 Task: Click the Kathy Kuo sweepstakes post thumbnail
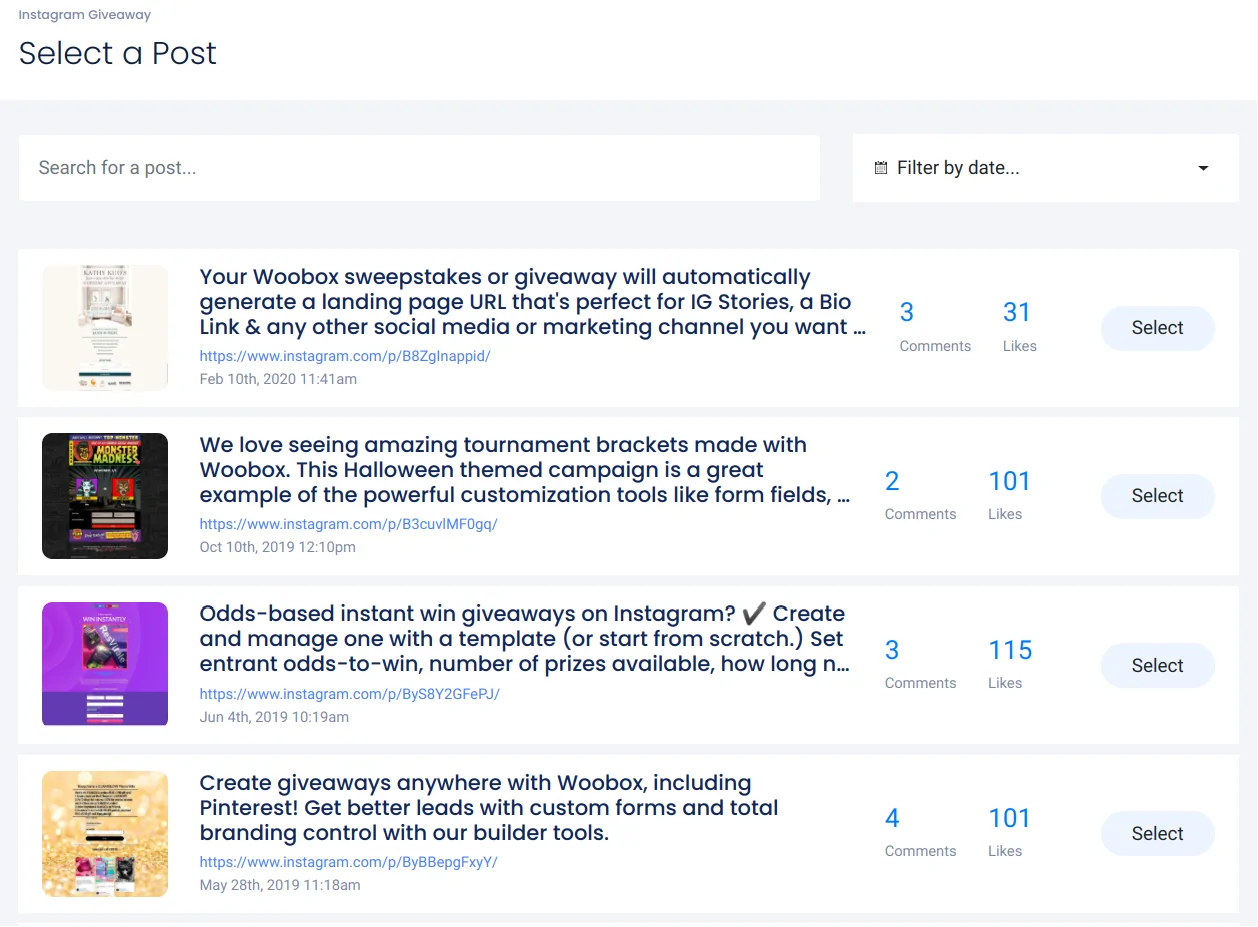point(105,328)
